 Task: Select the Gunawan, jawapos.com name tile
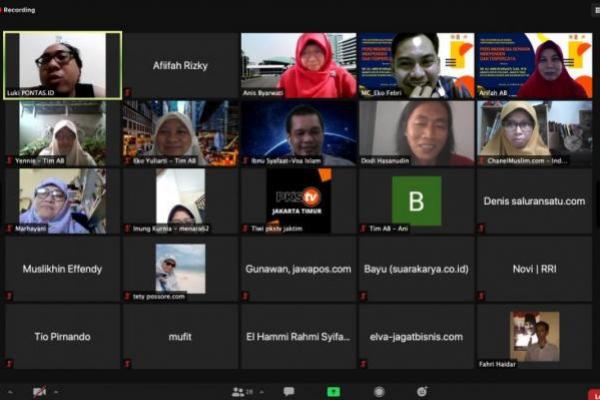(299, 269)
